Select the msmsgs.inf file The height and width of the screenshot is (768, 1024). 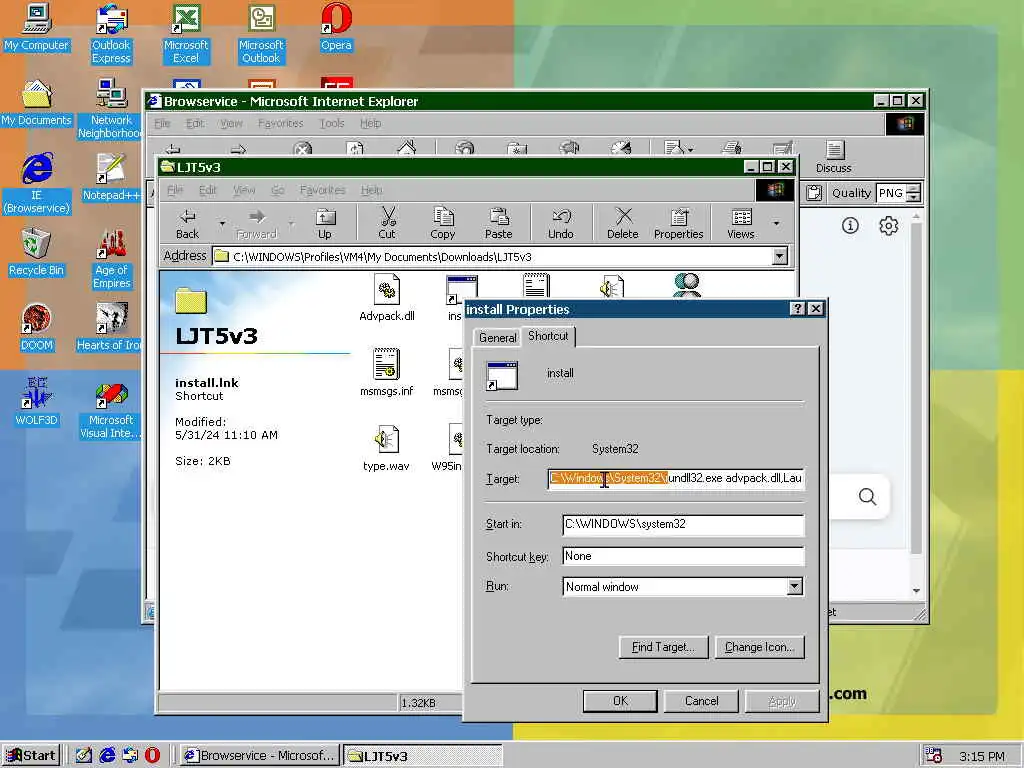pos(387,372)
